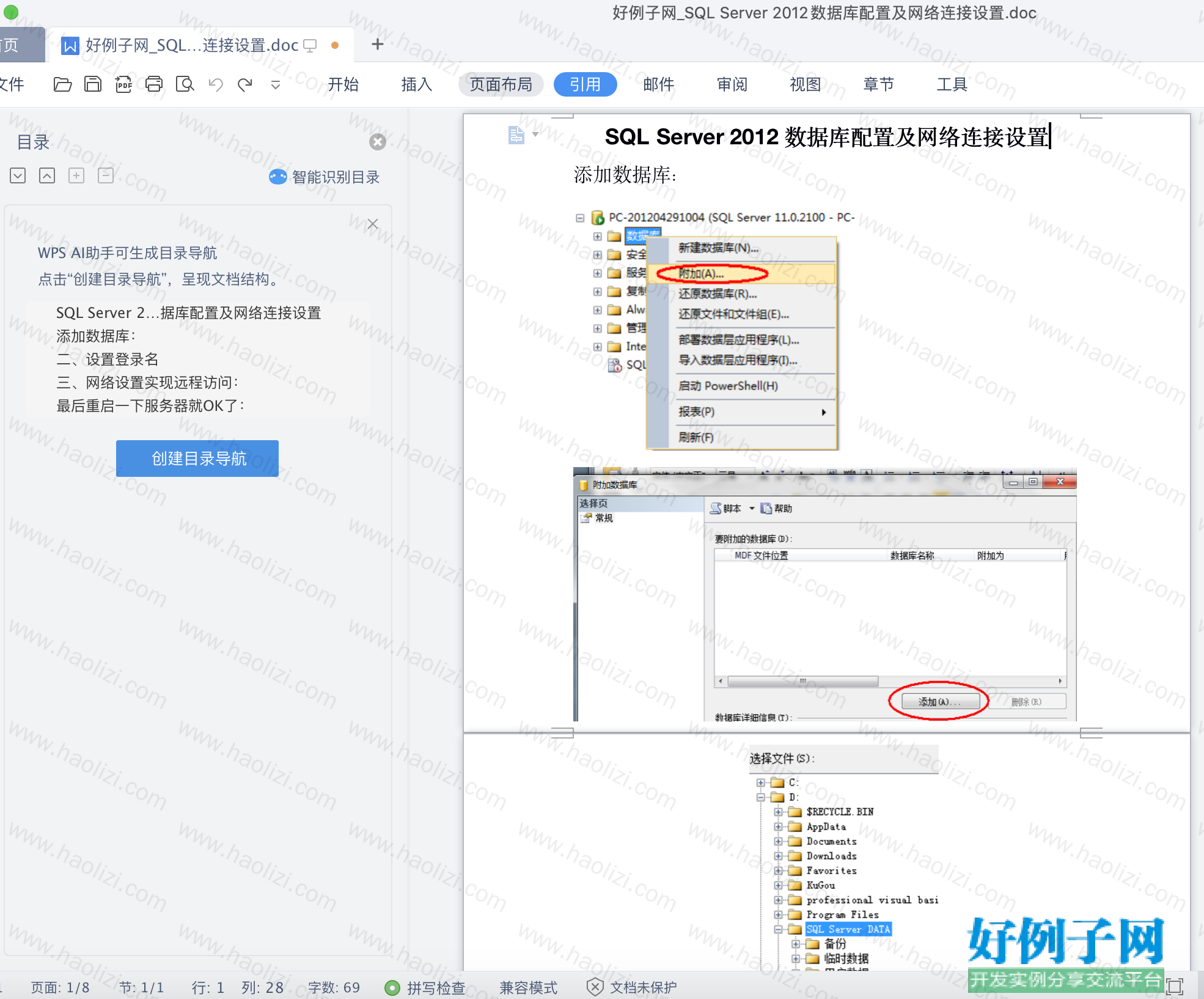Click the page document icon beside the title
Viewport: 1204px width, 999px height.
coord(516,135)
